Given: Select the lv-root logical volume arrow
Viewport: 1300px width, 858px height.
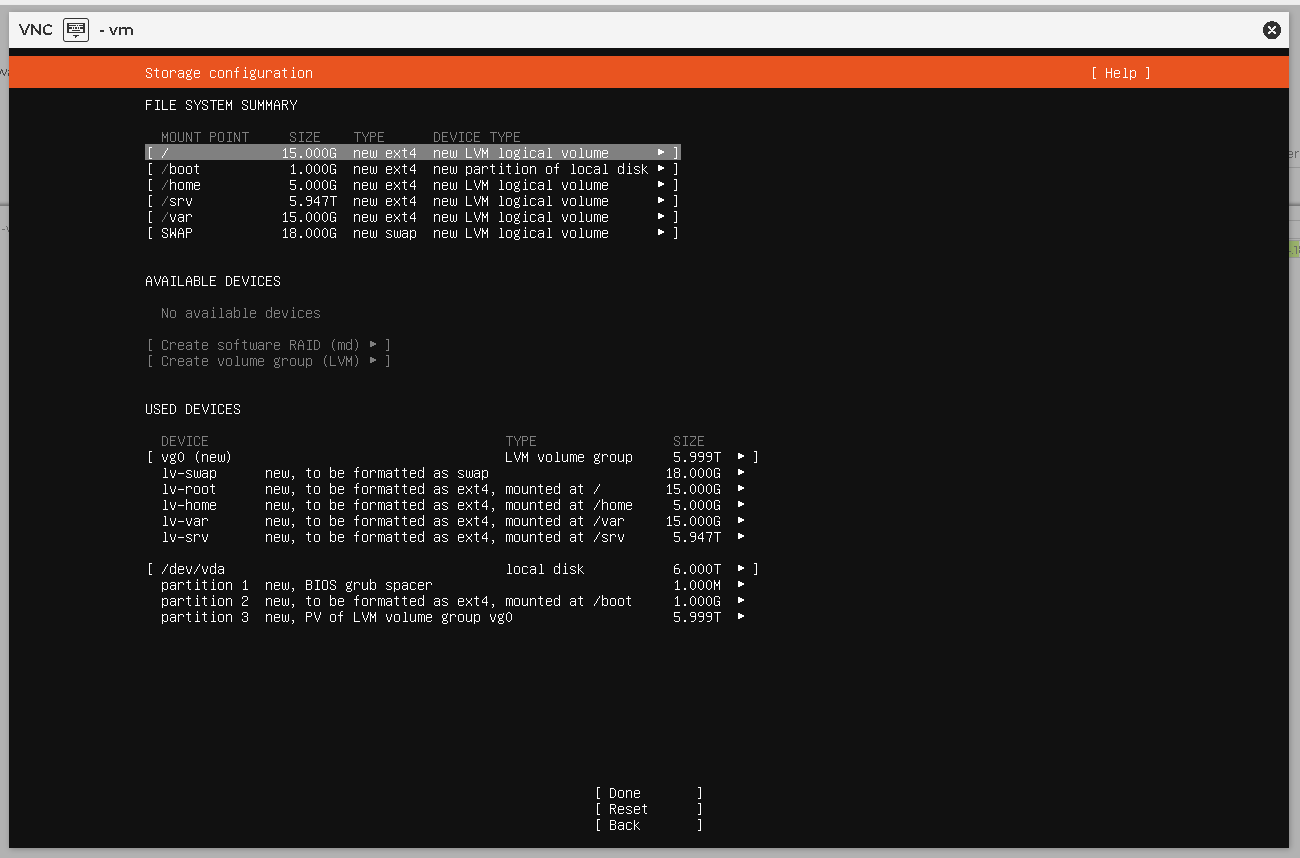Looking at the screenshot, I should point(741,489).
